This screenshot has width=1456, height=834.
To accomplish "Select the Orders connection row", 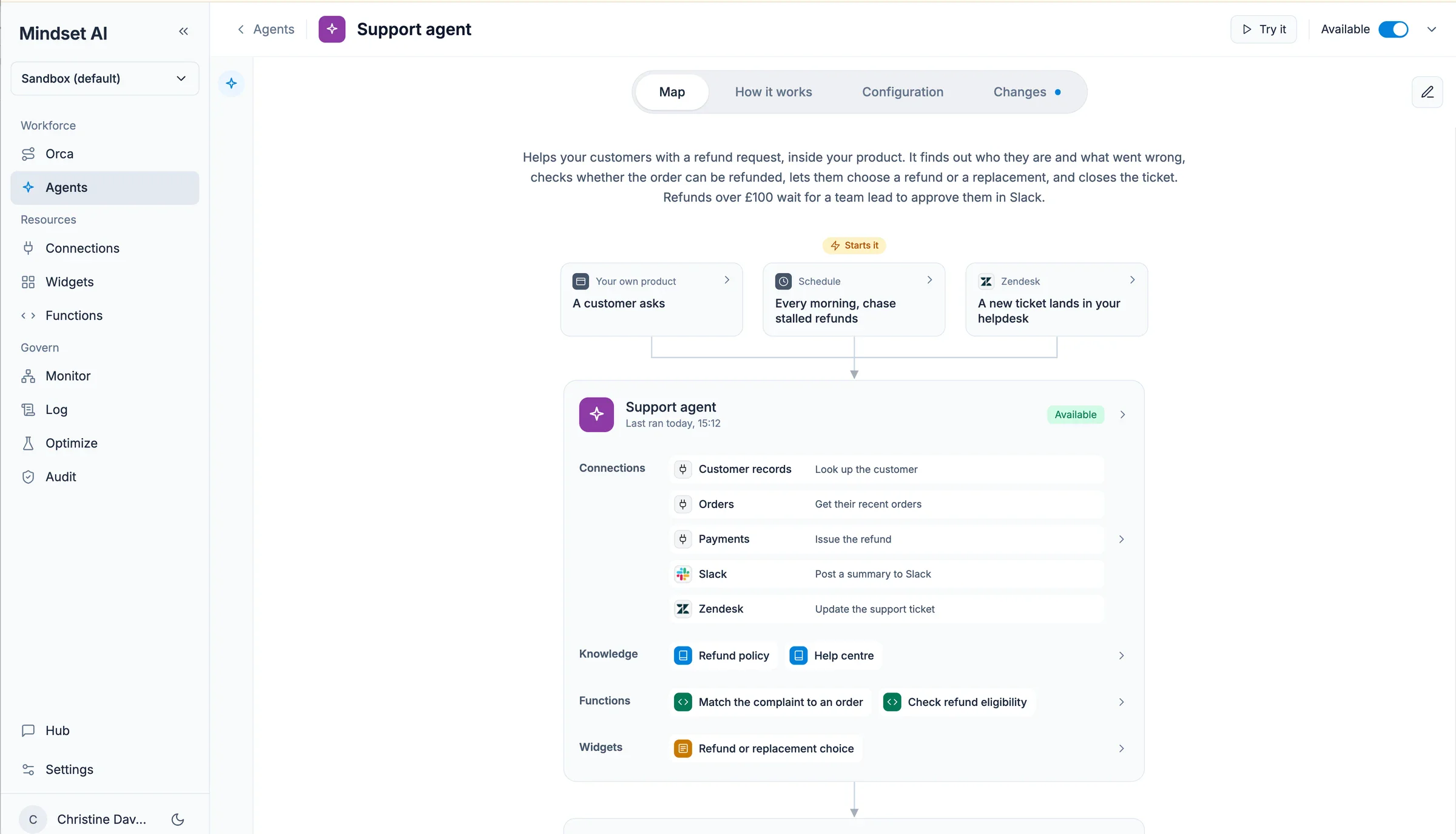I will [887, 504].
